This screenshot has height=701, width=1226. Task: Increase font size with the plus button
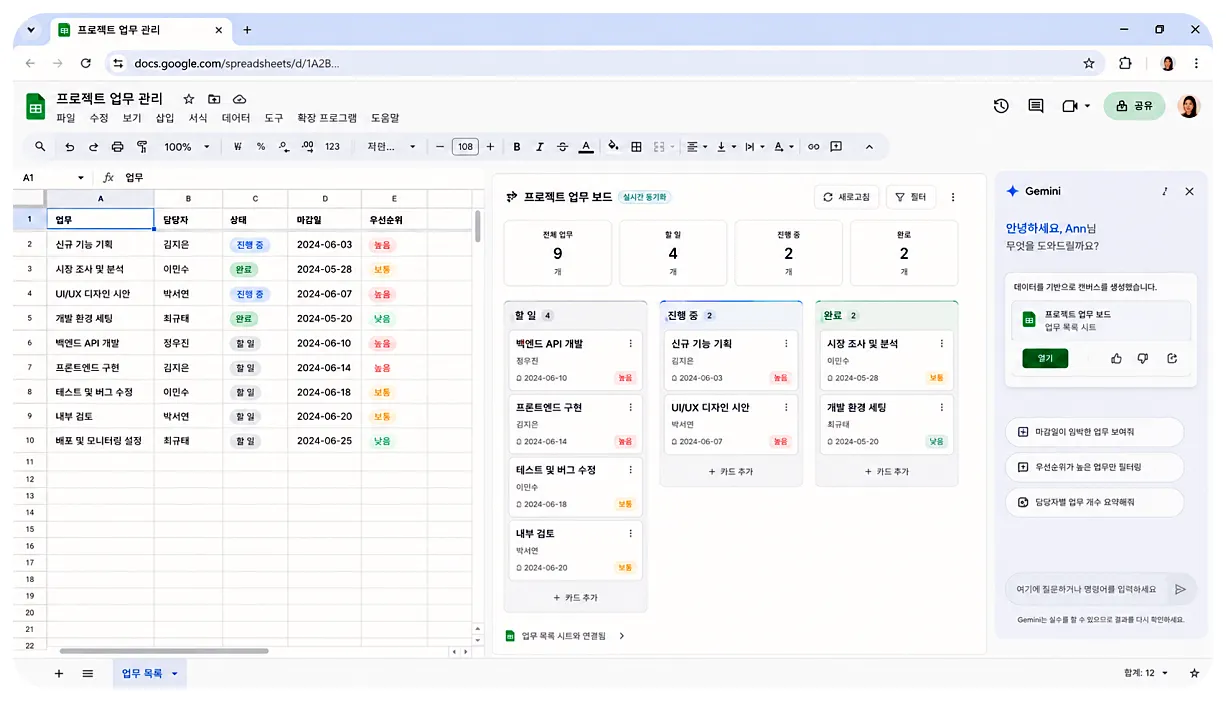coord(490,147)
